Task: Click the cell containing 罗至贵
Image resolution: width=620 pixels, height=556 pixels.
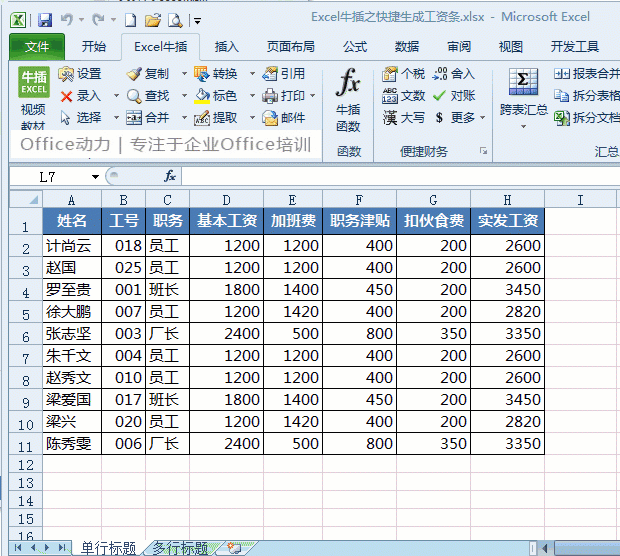Action: (x=72, y=290)
